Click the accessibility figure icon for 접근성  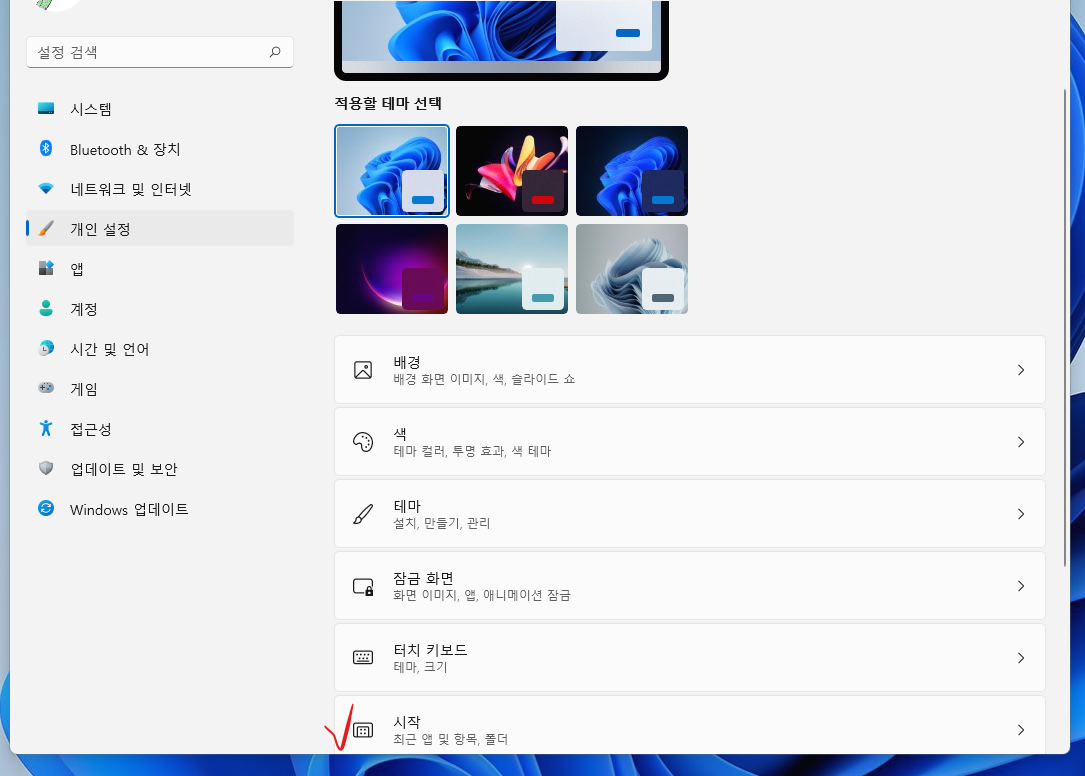[46, 428]
